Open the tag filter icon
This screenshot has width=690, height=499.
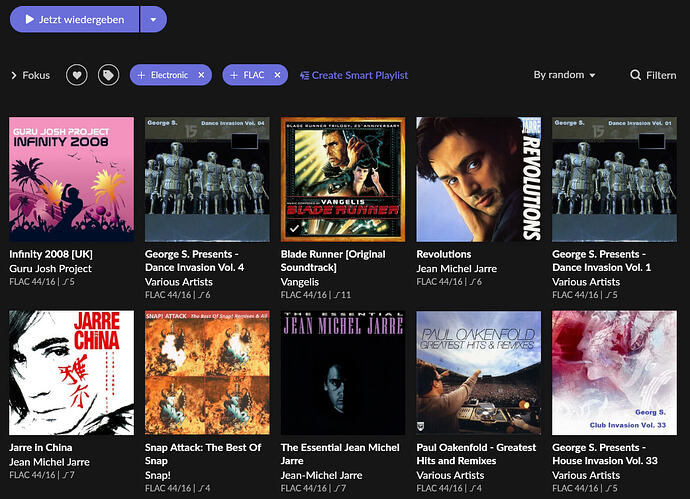(x=108, y=75)
